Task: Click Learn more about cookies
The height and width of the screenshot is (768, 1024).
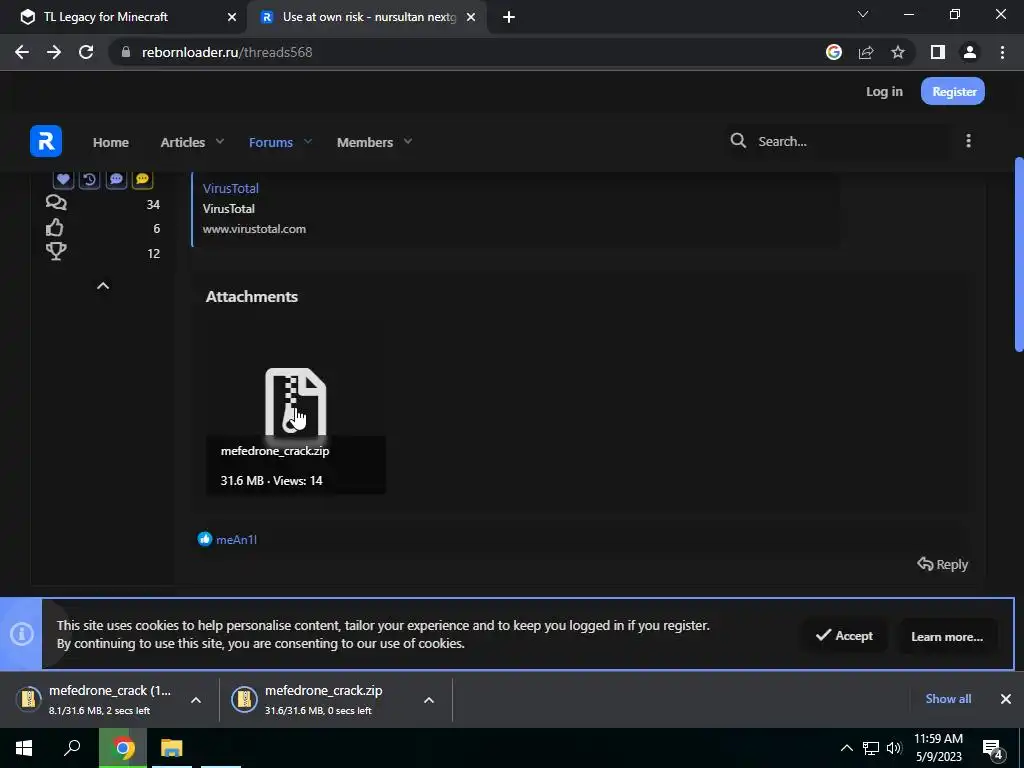Action: tap(947, 636)
